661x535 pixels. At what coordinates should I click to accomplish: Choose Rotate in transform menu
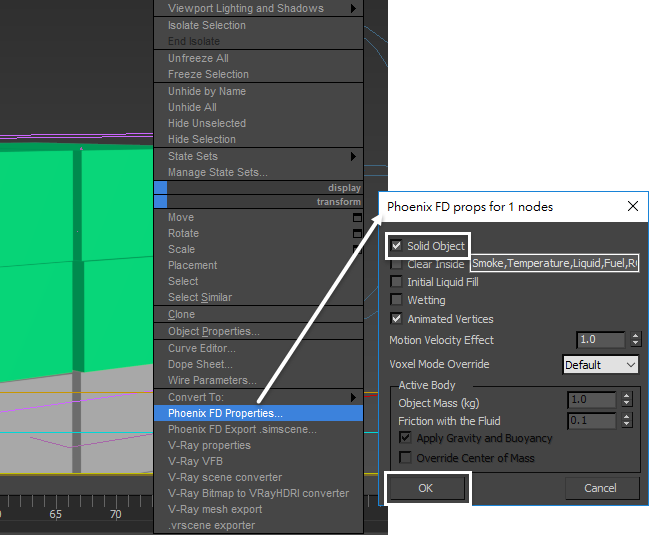(x=258, y=234)
